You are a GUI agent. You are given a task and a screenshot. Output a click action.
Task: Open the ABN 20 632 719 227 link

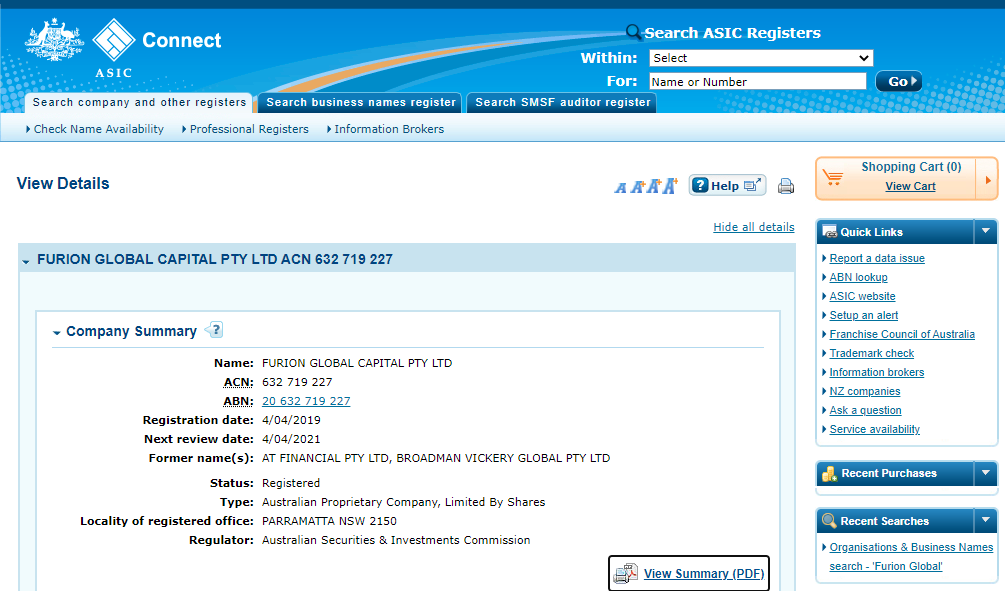coord(306,401)
